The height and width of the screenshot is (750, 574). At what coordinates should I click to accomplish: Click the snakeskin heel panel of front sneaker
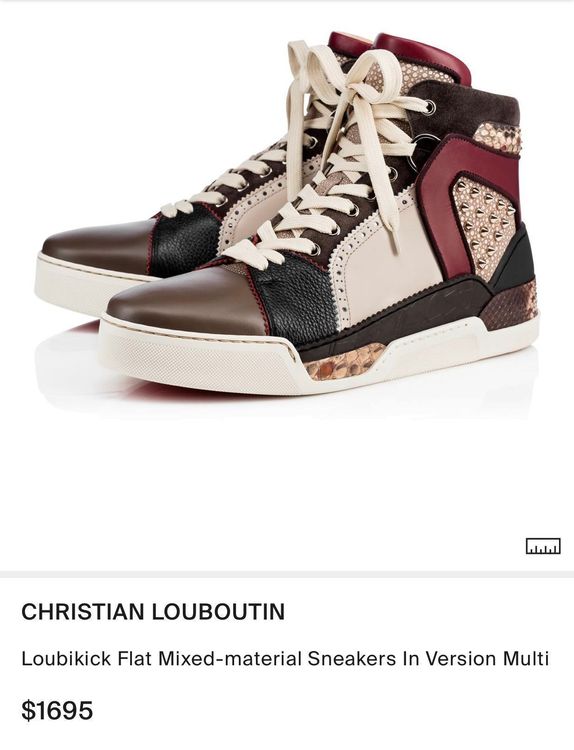[x=509, y=306]
